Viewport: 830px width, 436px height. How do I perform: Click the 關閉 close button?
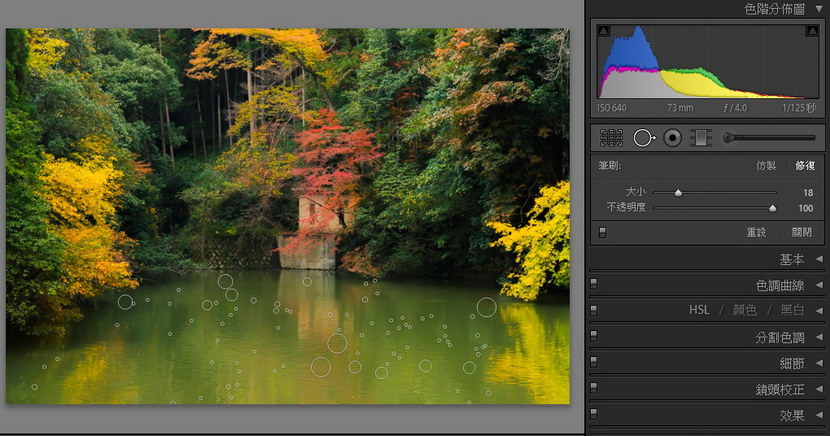coord(802,232)
